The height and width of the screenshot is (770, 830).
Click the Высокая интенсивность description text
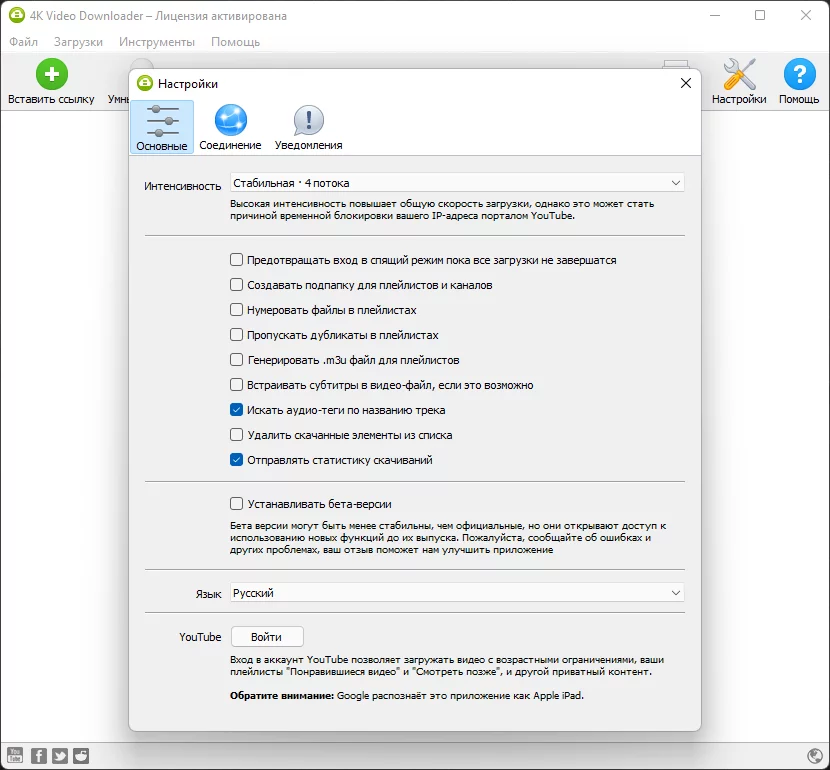pos(442,210)
